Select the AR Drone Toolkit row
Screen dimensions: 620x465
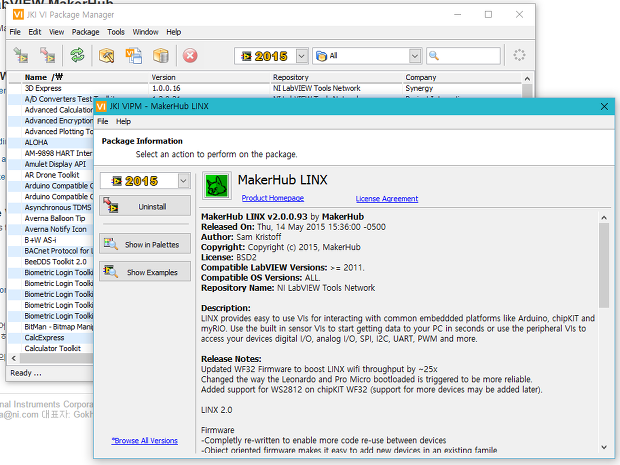pyautogui.click(x=51, y=175)
